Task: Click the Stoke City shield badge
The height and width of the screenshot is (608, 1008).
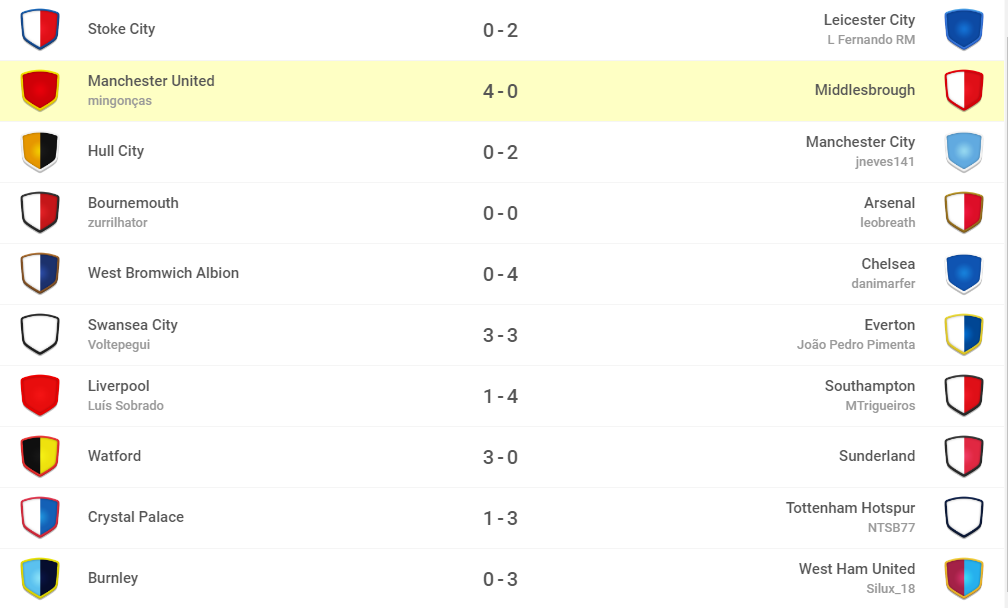Action: click(x=40, y=30)
